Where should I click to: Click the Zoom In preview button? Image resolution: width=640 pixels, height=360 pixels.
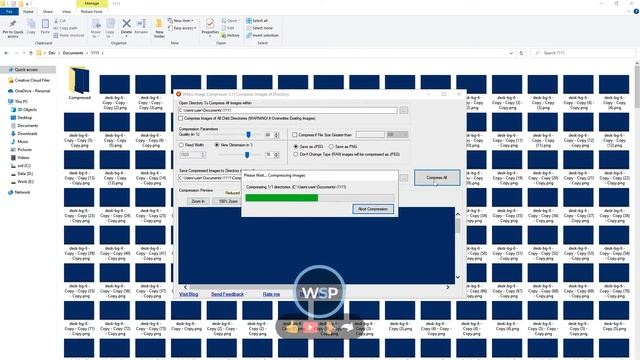coord(198,201)
